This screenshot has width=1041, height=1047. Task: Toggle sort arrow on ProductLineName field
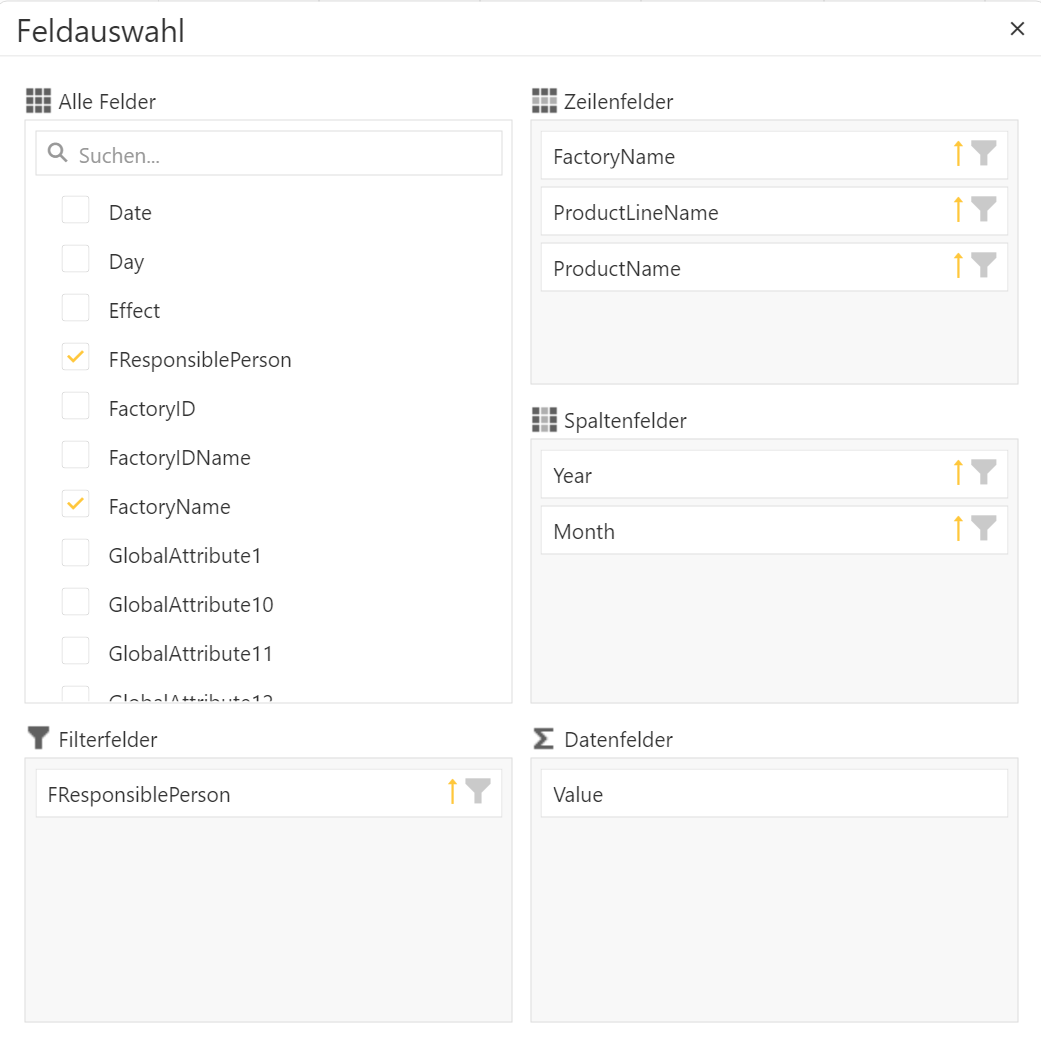pos(958,210)
